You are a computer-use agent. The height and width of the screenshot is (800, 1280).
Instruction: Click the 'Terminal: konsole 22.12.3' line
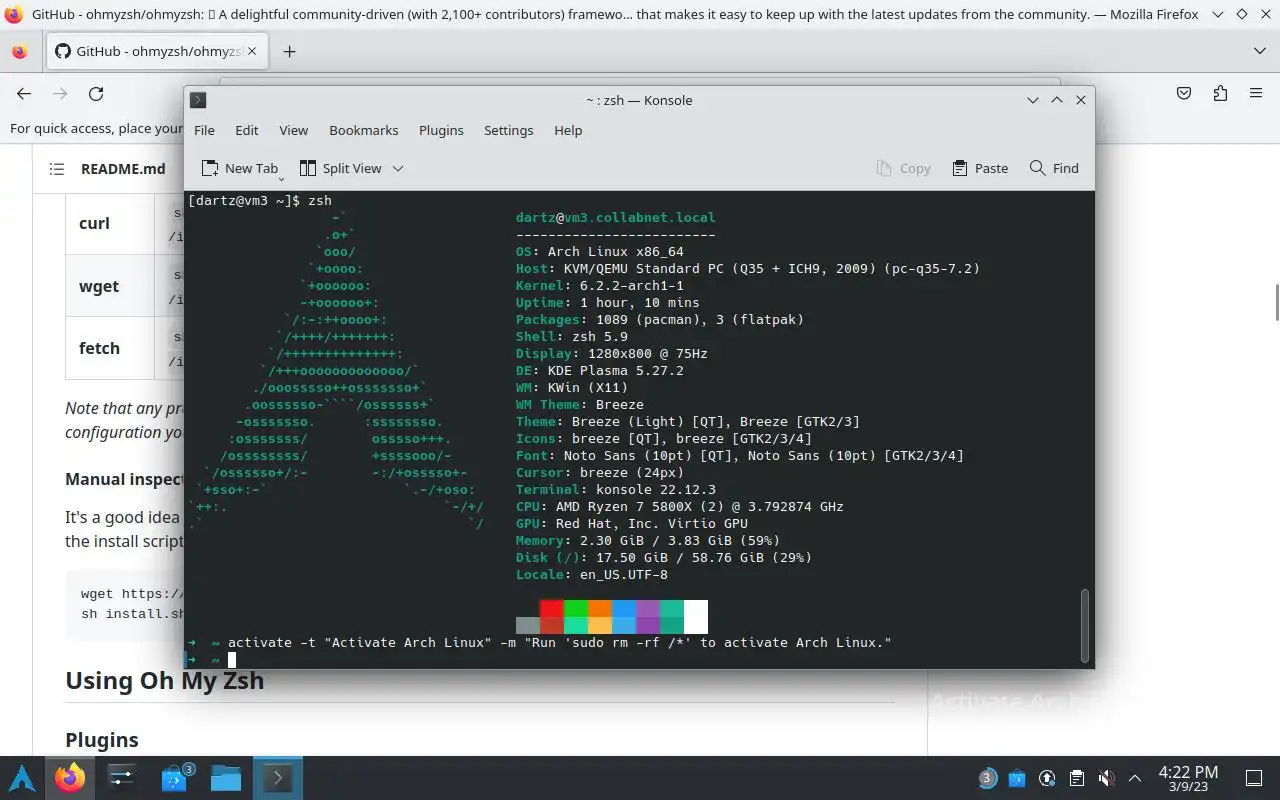click(x=616, y=490)
